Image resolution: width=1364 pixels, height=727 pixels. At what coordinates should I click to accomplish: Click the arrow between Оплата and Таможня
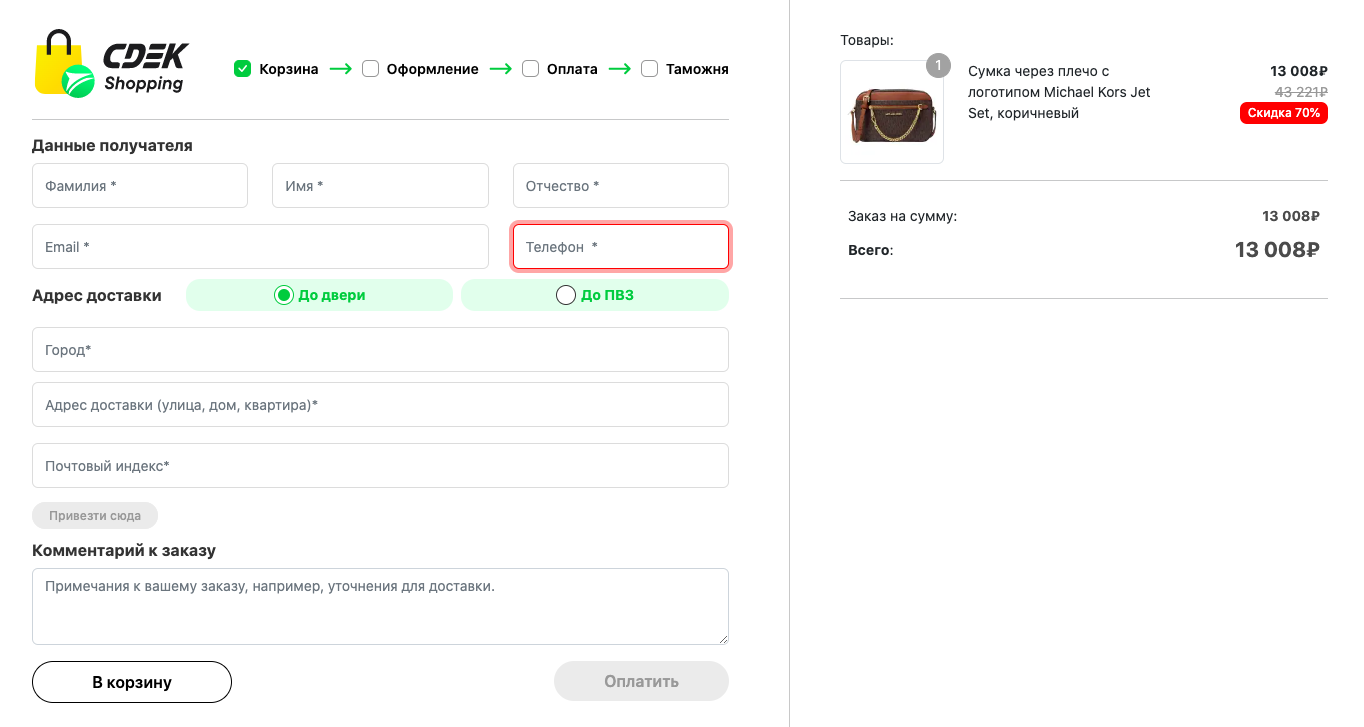[x=620, y=69]
